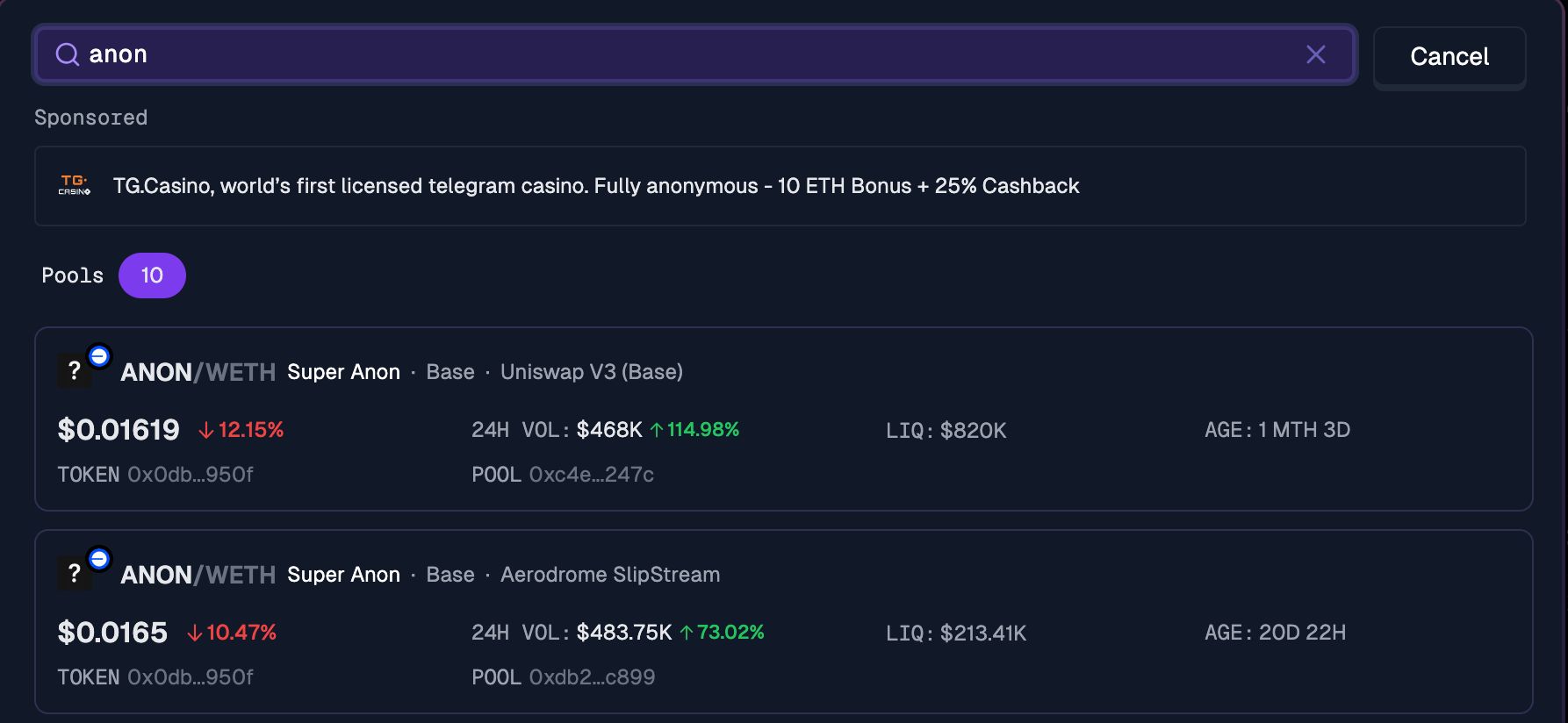Click the Uniswap V3 pool token icon
Image resolution: width=1568 pixels, height=723 pixels.
click(75, 371)
